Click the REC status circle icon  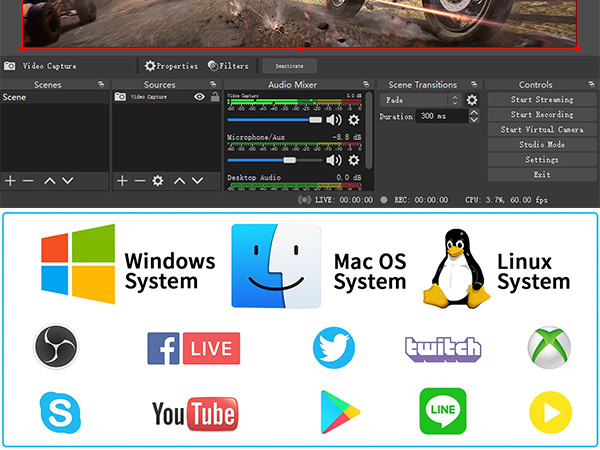(384, 200)
